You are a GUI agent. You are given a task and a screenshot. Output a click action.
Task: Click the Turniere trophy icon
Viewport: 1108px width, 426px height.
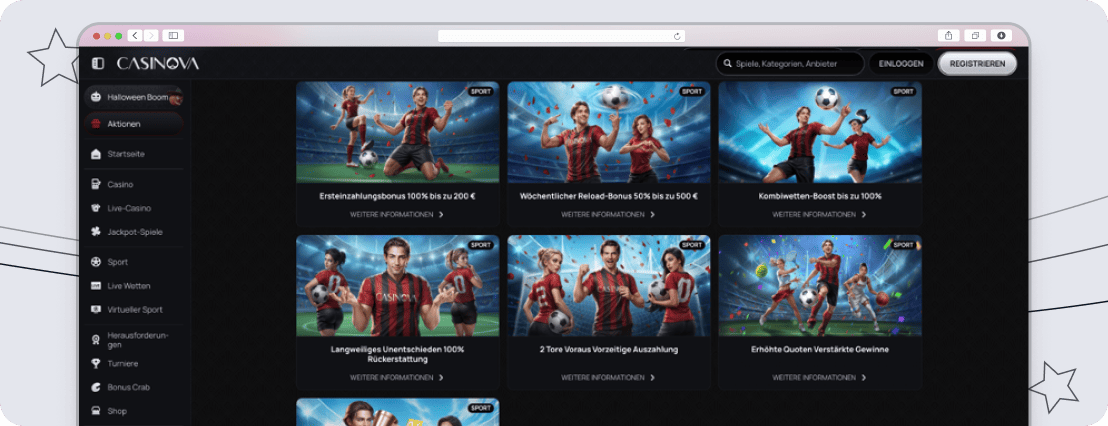(x=96, y=364)
